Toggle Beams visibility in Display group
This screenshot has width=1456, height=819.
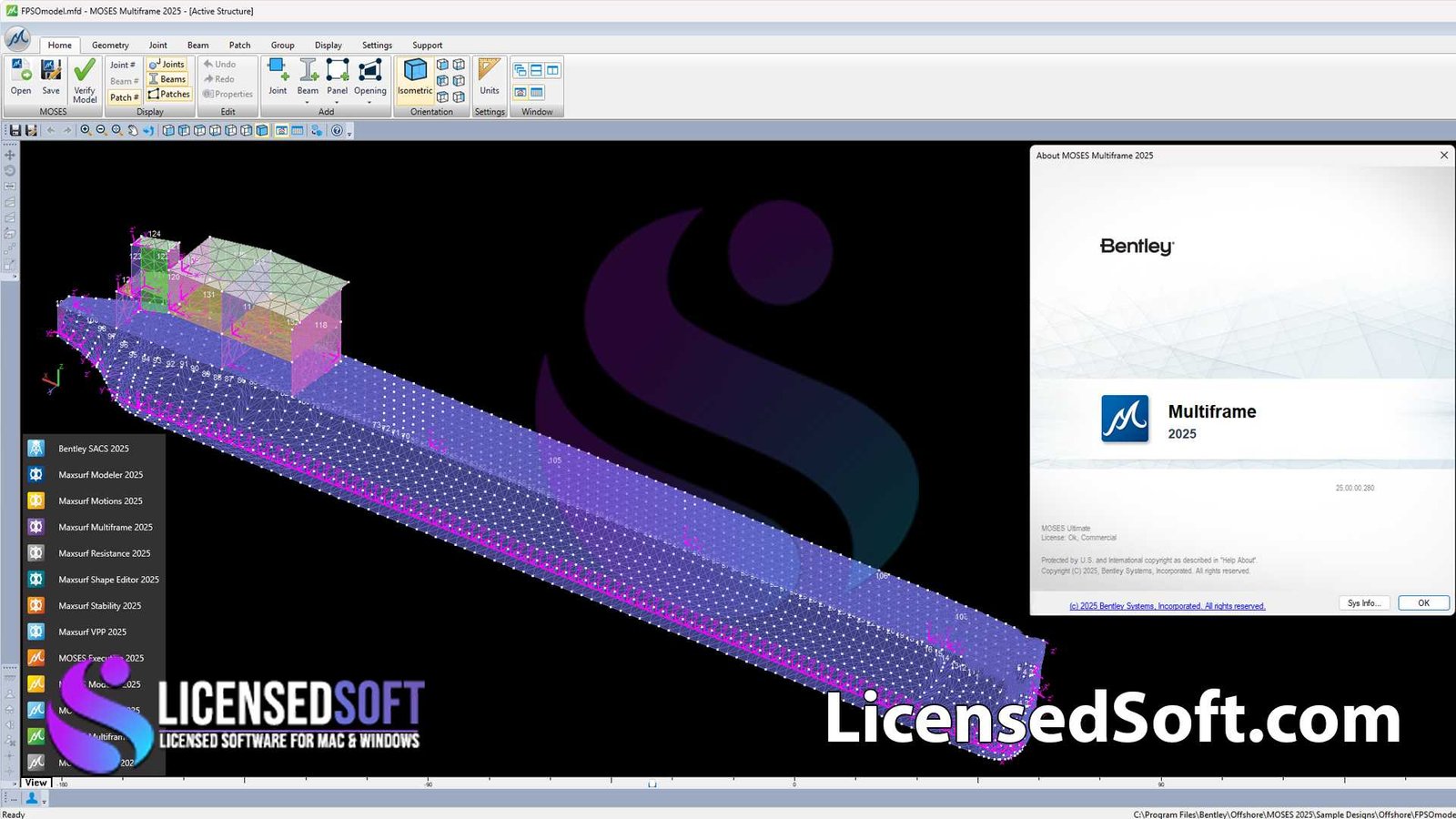(x=167, y=79)
